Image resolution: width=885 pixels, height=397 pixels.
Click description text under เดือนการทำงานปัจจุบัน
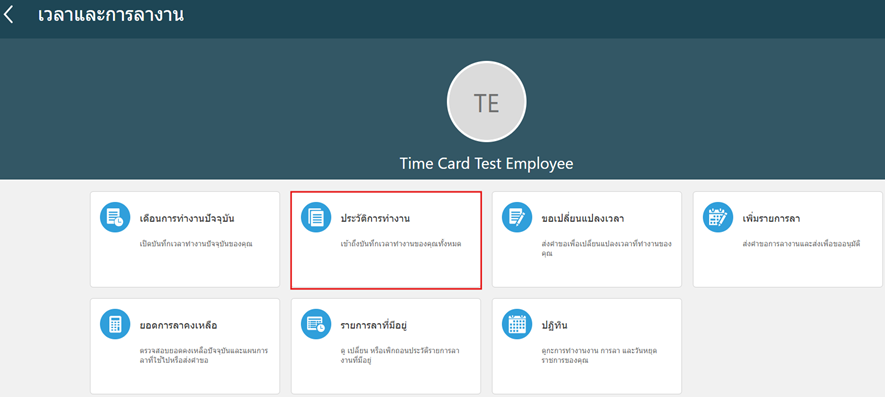tap(196, 244)
